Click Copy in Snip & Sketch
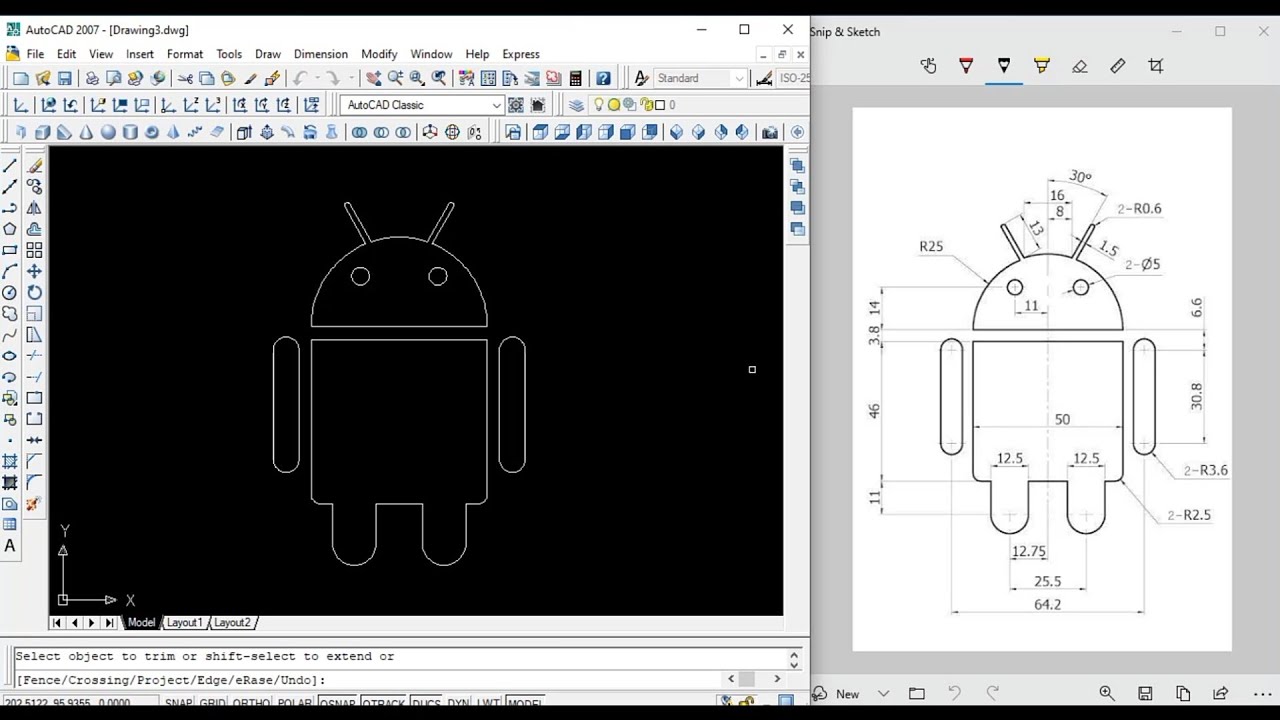 [1183, 693]
